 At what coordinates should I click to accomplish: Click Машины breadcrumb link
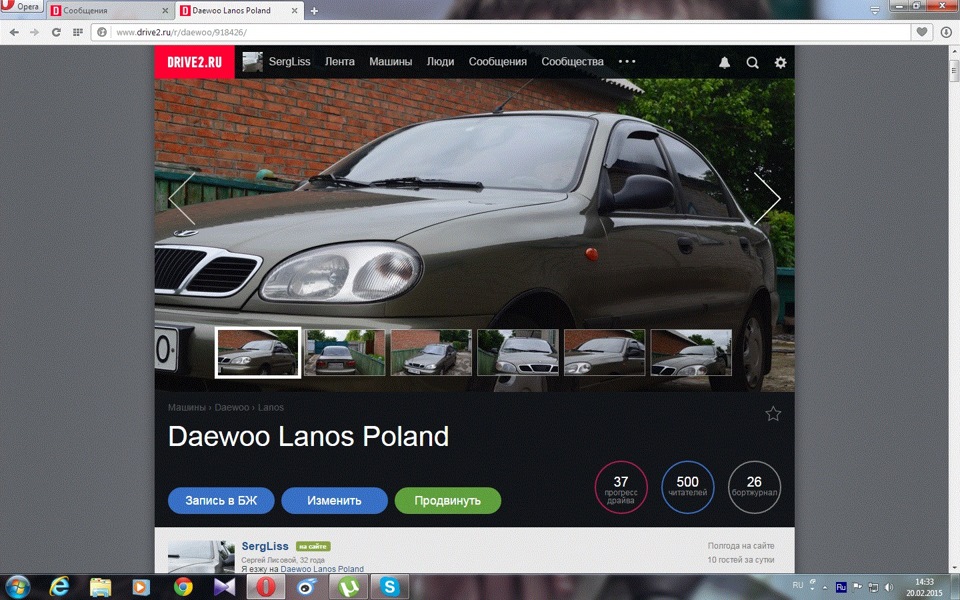point(187,407)
